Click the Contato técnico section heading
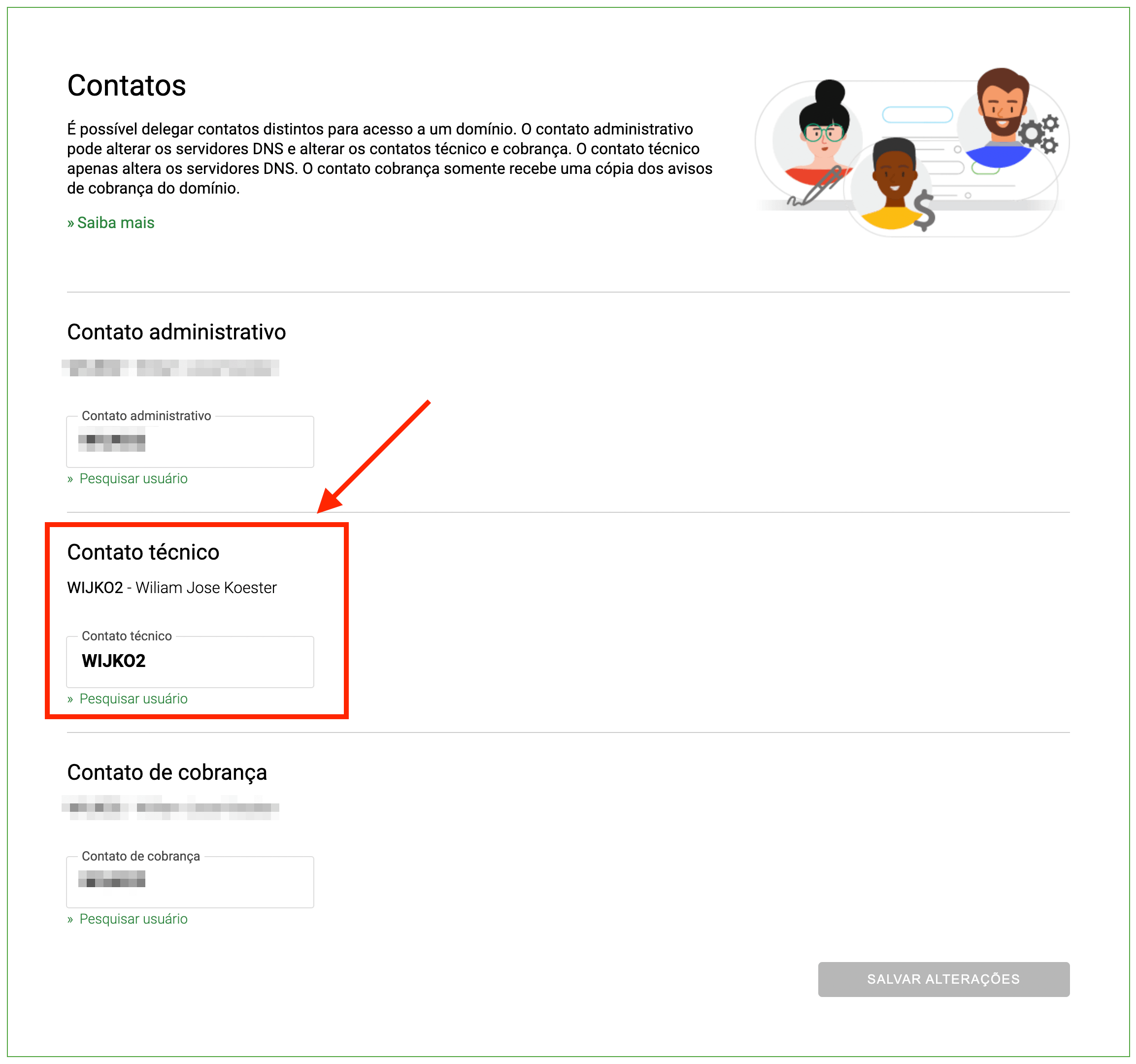Viewport: 1136px width, 1064px height. (143, 553)
